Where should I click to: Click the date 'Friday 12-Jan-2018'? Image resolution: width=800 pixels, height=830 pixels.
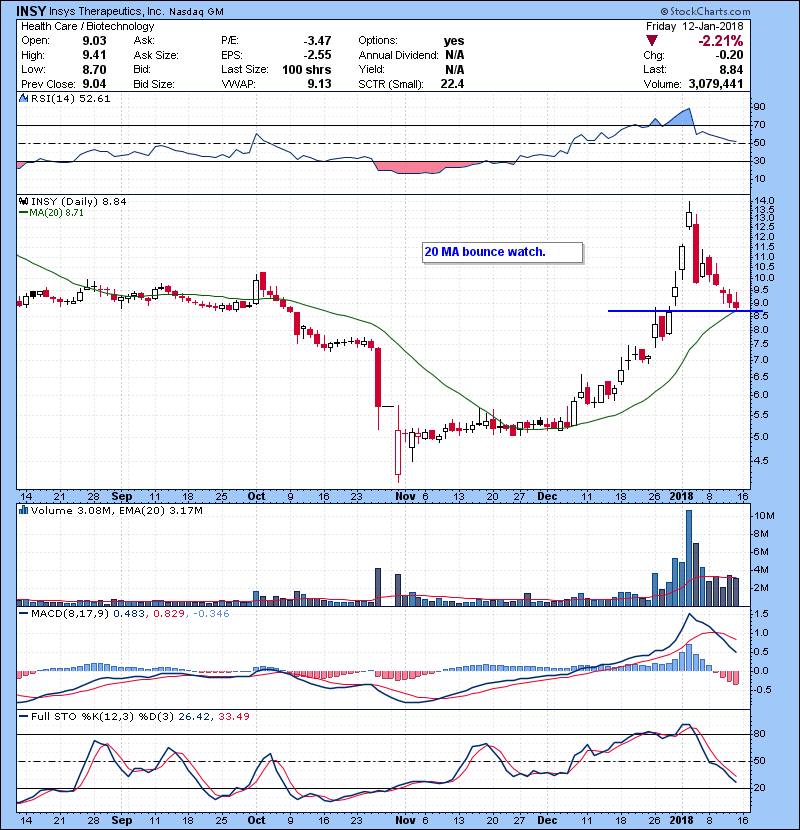tap(695, 26)
